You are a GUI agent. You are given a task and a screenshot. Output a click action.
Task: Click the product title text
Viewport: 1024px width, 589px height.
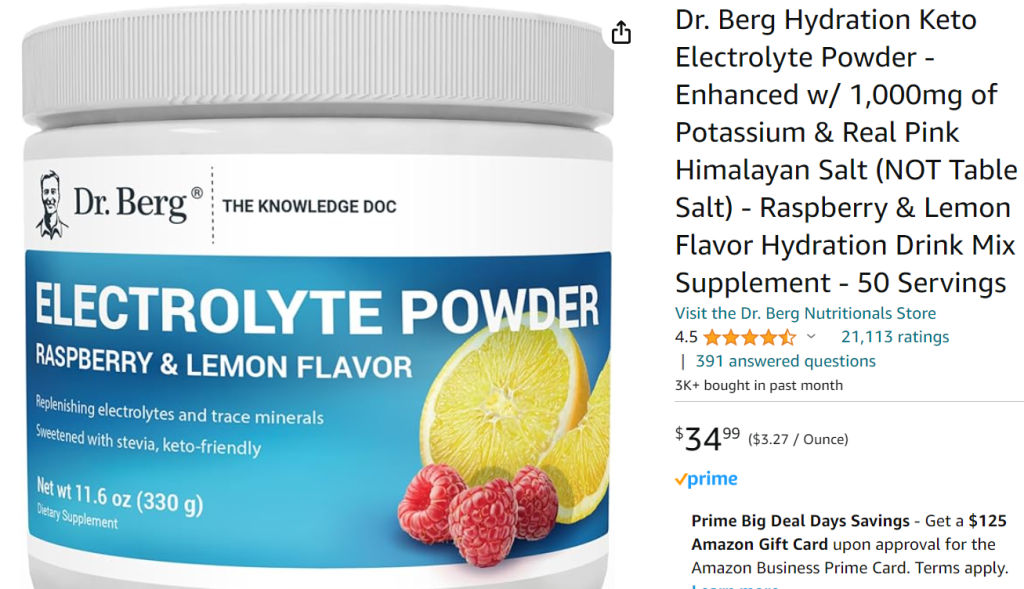click(846, 151)
